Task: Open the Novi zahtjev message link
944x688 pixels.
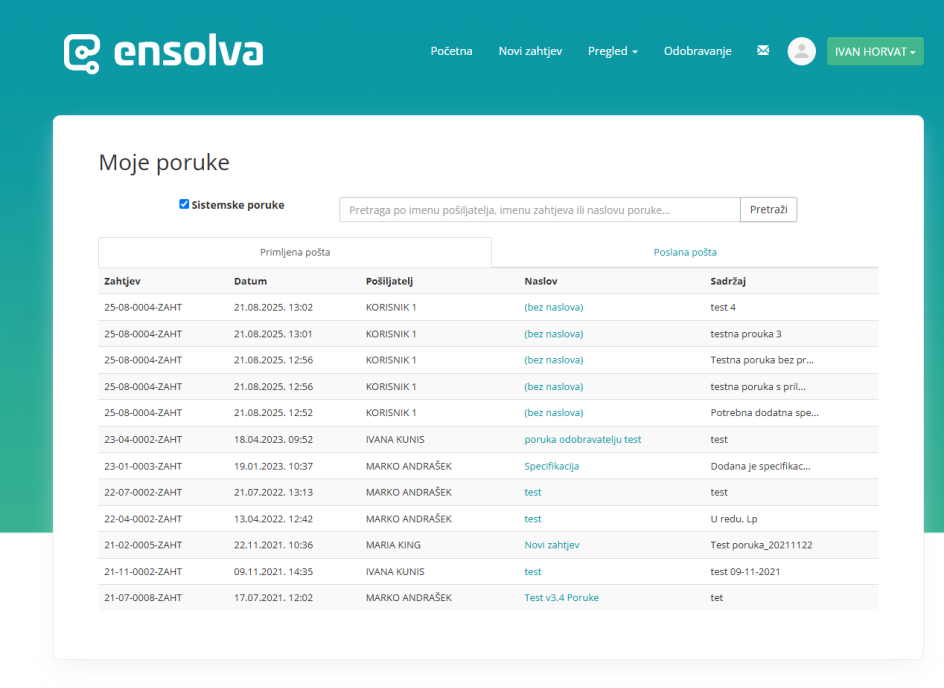Action: click(551, 545)
